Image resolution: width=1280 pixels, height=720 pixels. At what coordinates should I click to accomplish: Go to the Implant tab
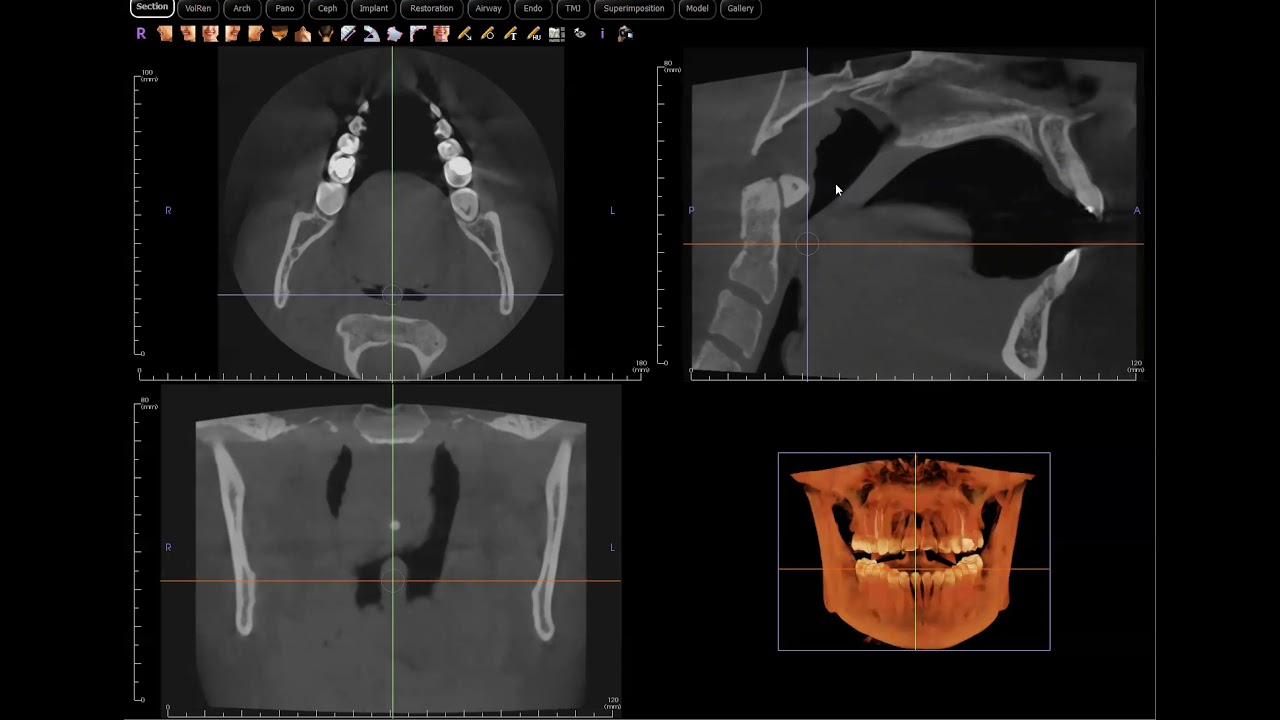coord(374,8)
